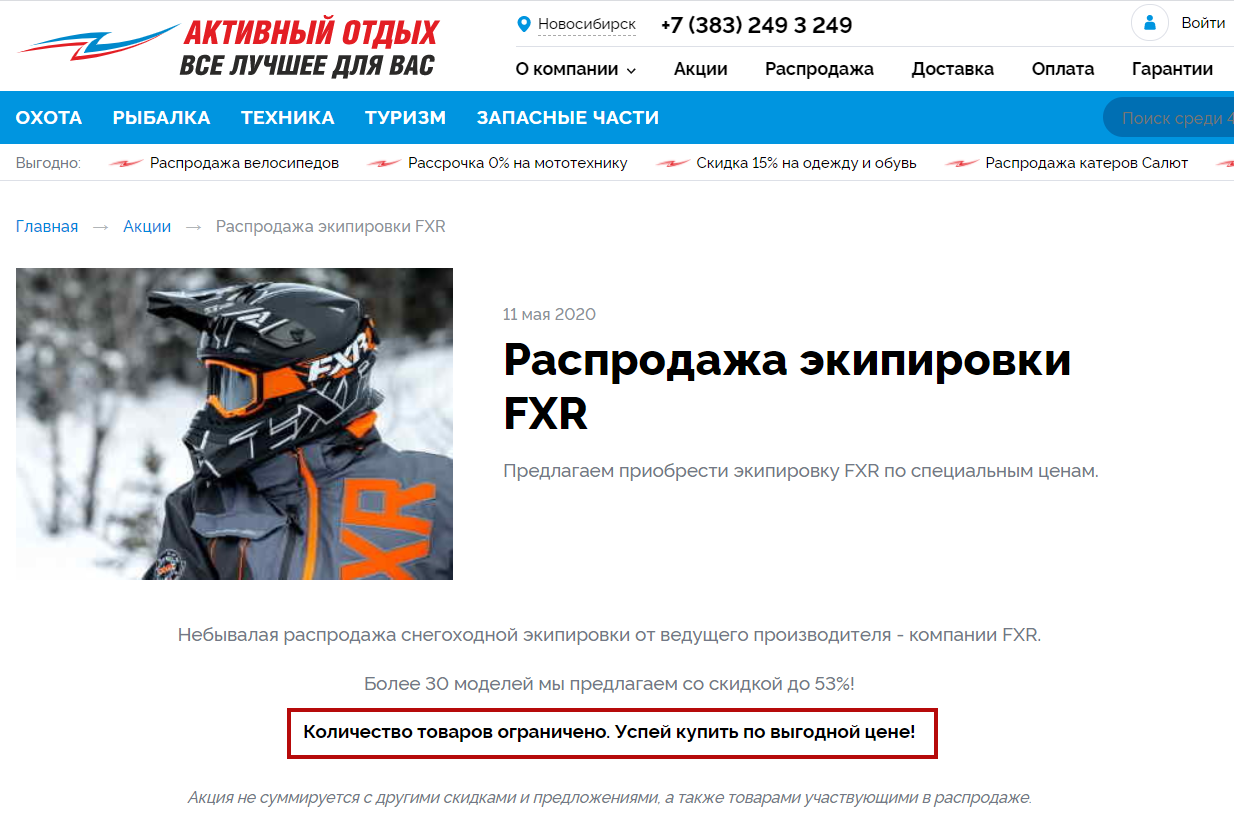Follow the Главная breadcrumb link
Image resolution: width=1234 pixels, height=824 pixels.
47,227
